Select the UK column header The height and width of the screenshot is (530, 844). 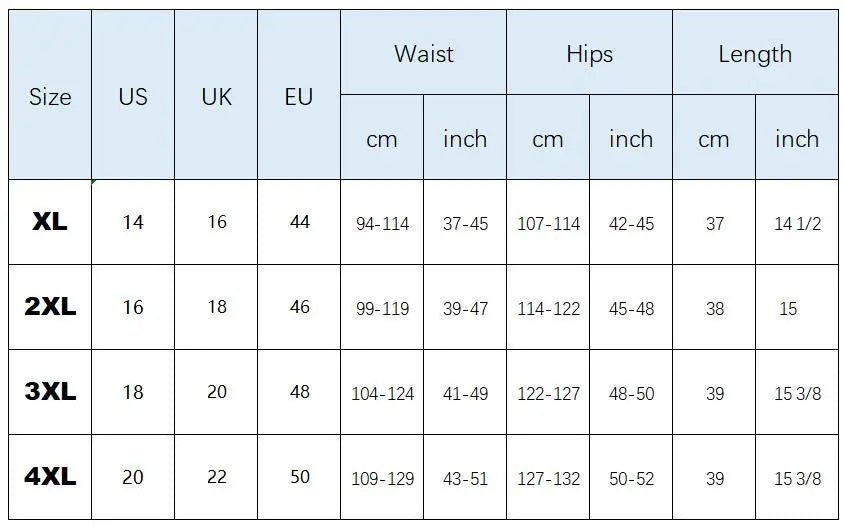(216, 95)
